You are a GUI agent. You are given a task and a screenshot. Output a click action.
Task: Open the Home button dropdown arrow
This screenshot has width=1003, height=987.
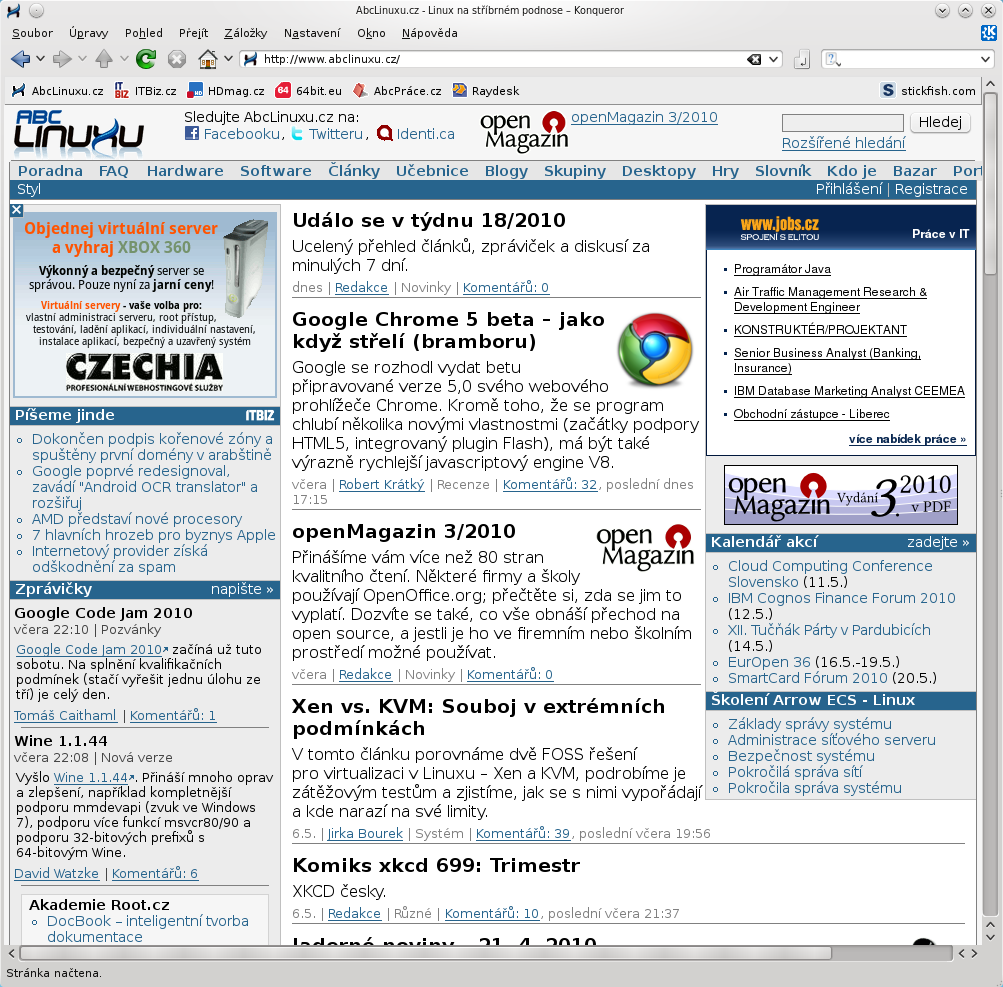228,59
